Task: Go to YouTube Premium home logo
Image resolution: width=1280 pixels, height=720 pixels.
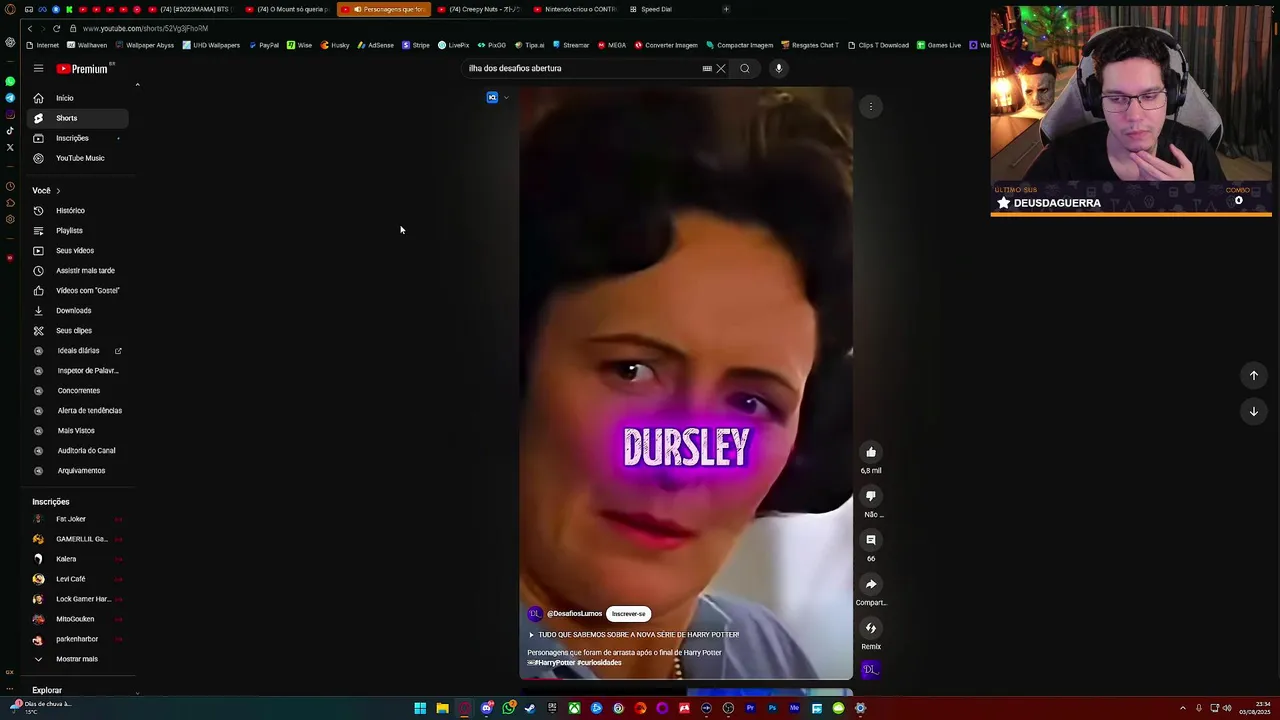Action: [82, 68]
